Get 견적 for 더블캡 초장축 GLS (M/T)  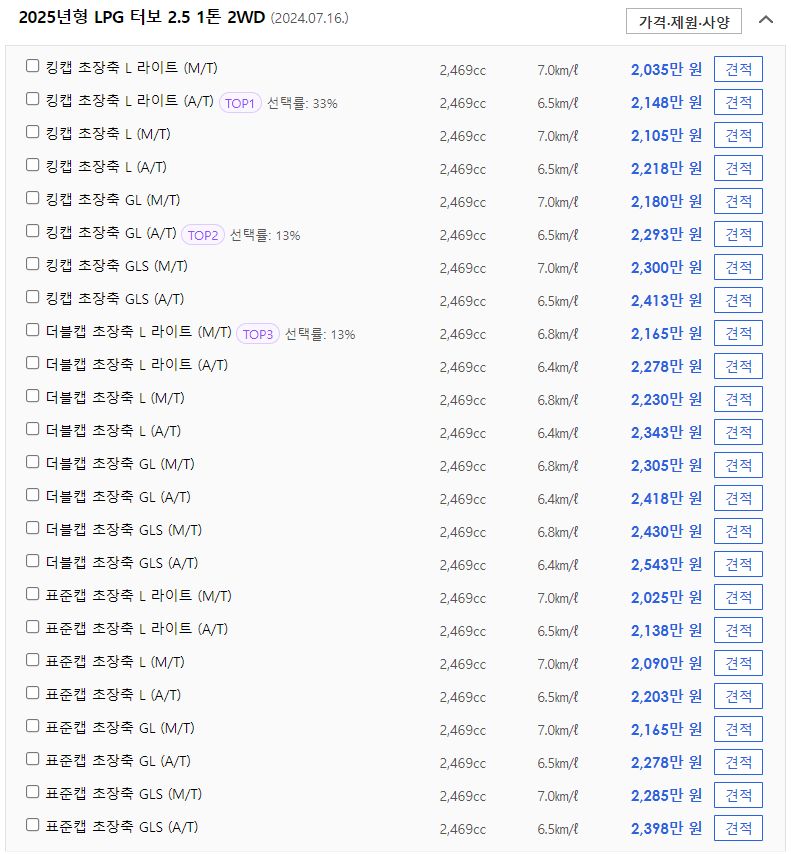tap(738, 531)
